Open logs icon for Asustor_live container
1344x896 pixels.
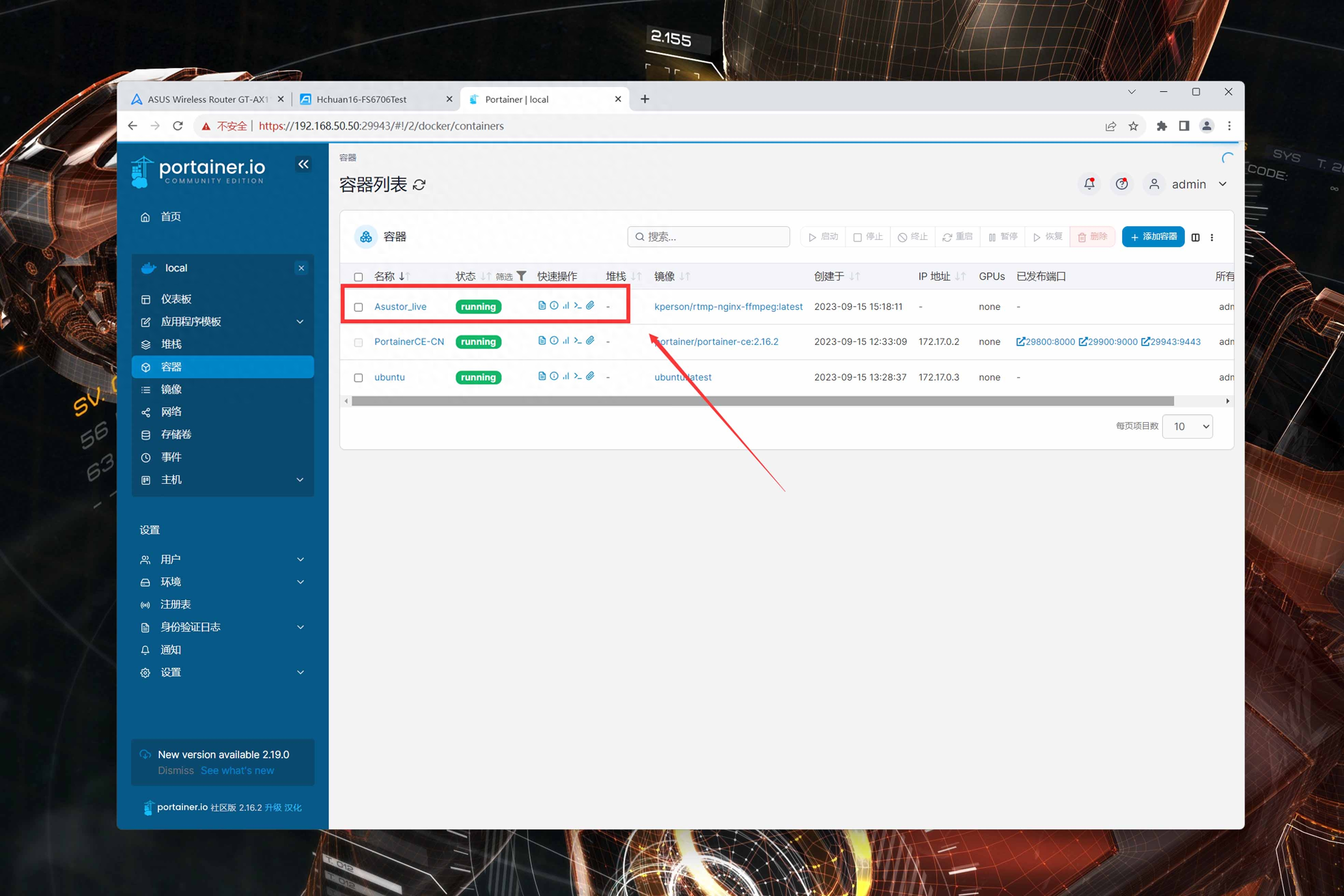pyautogui.click(x=542, y=306)
